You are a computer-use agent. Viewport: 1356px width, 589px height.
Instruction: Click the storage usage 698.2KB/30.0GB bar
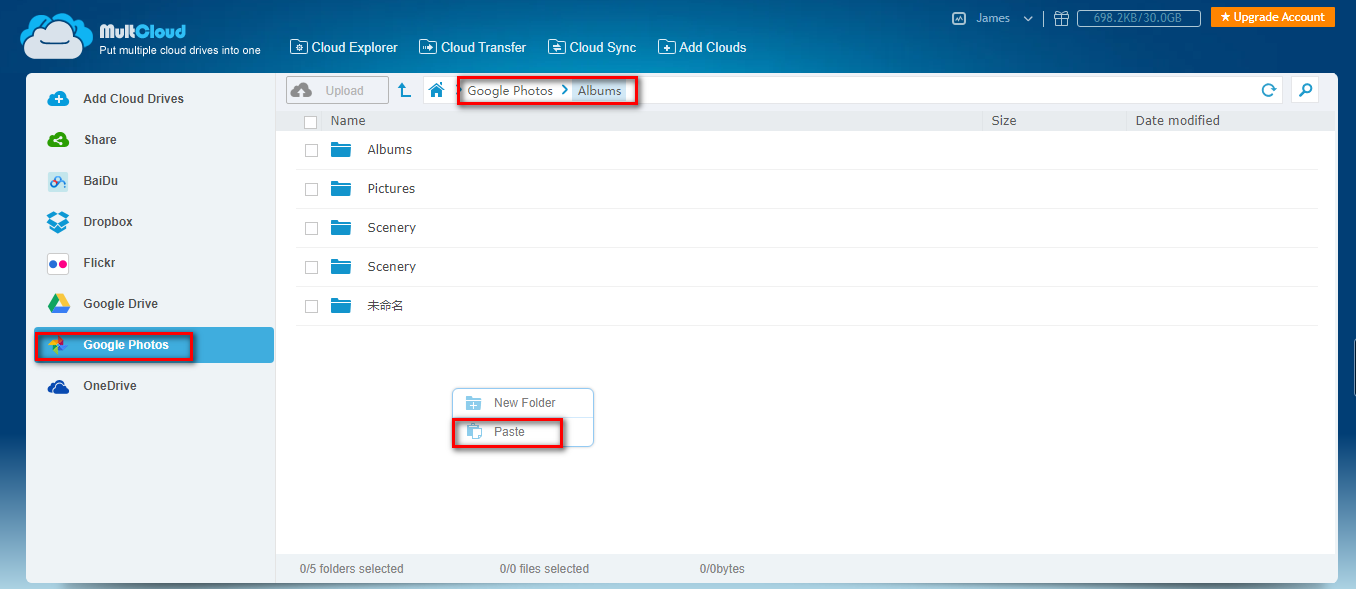pos(1139,18)
